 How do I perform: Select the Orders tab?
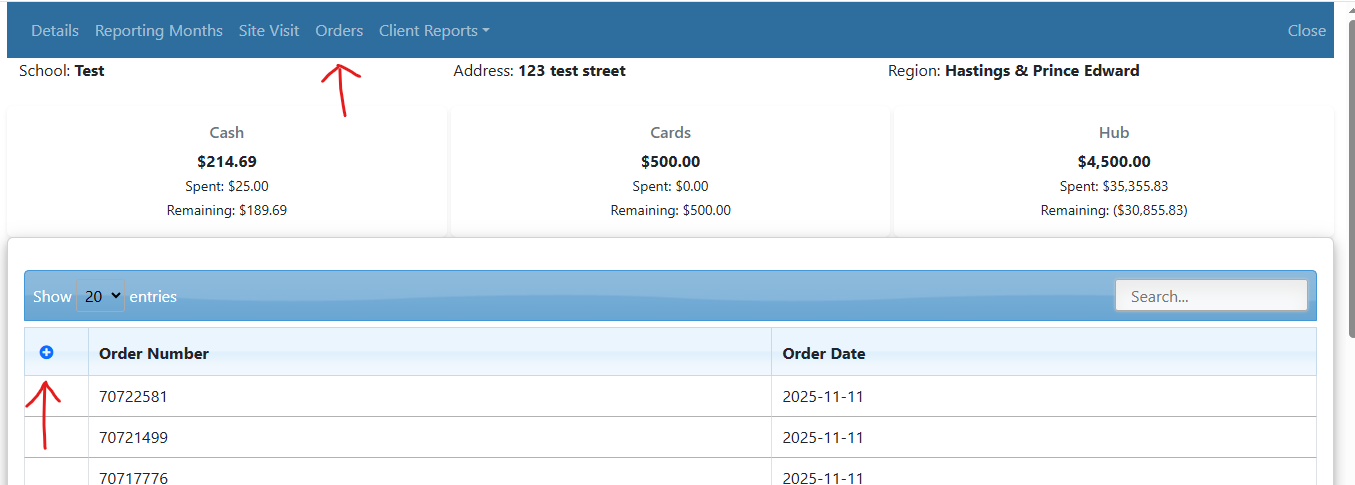pos(339,31)
